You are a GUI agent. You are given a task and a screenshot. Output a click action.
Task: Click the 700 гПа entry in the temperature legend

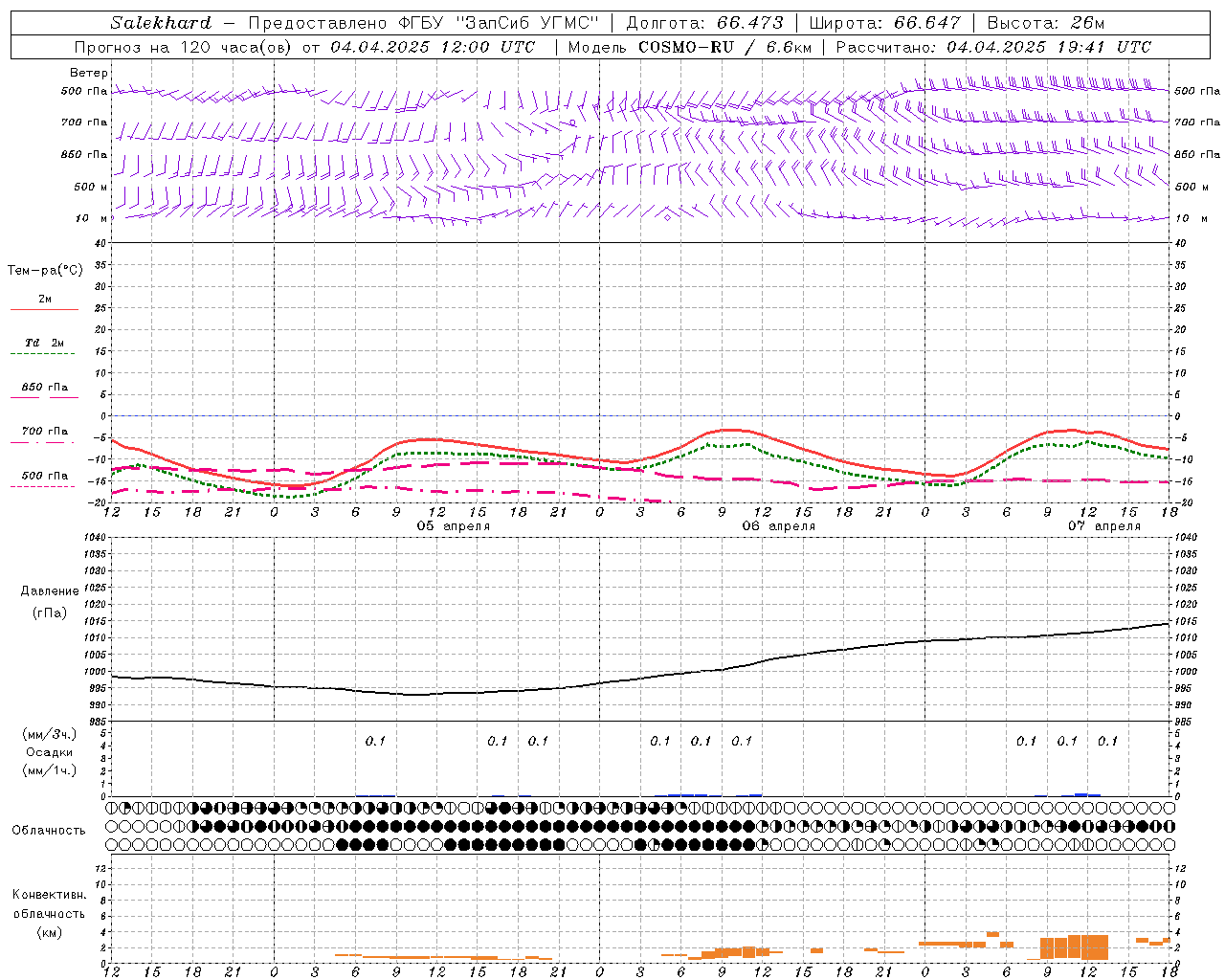(45, 432)
